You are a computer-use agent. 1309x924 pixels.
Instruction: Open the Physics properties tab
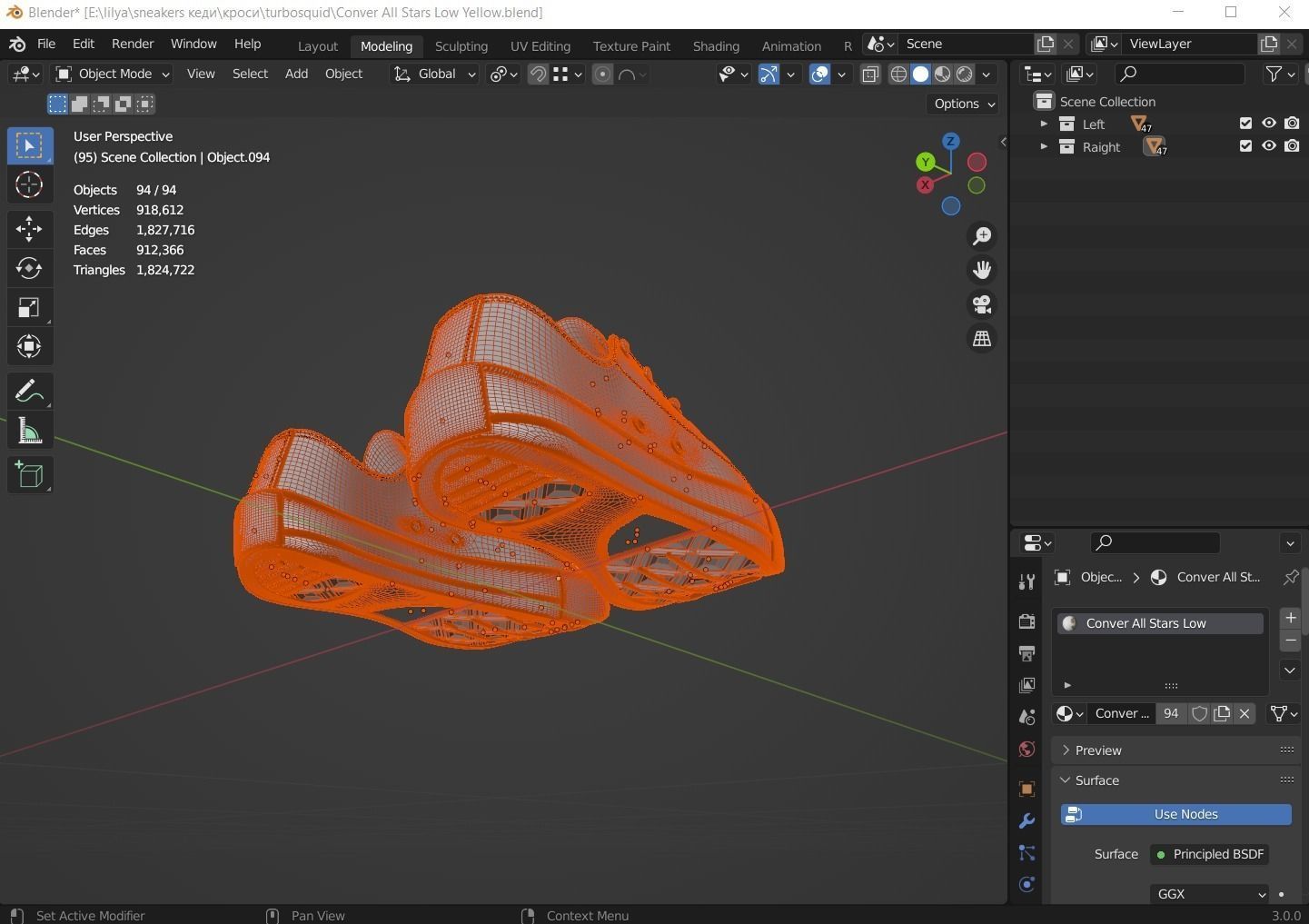[1027, 885]
